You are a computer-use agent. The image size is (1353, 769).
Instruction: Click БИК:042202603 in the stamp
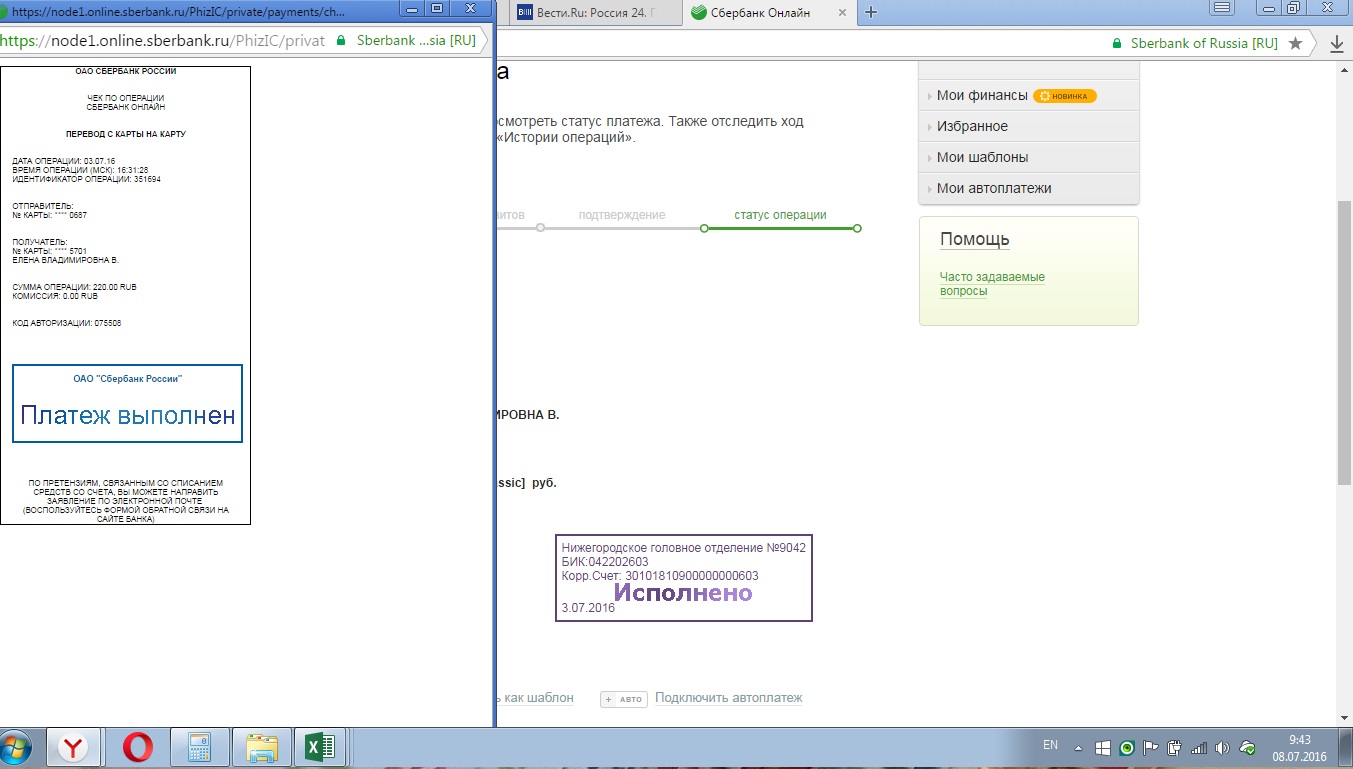pos(605,562)
